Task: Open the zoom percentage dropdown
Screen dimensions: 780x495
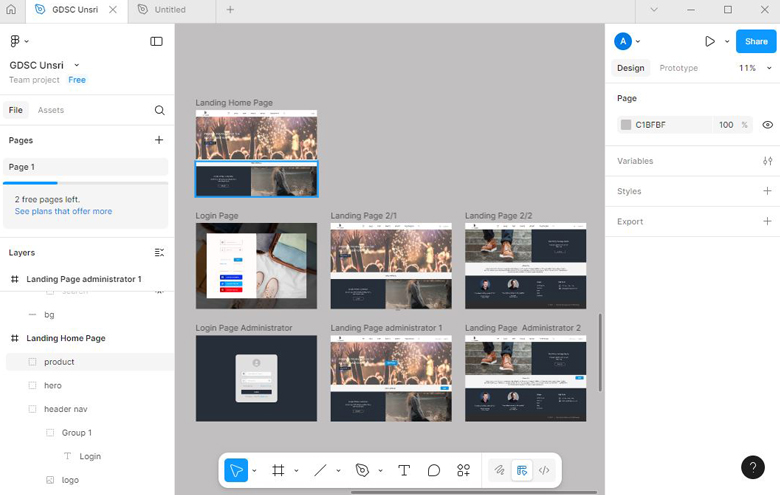Action: pyautogui.click(x=750, y=68)
